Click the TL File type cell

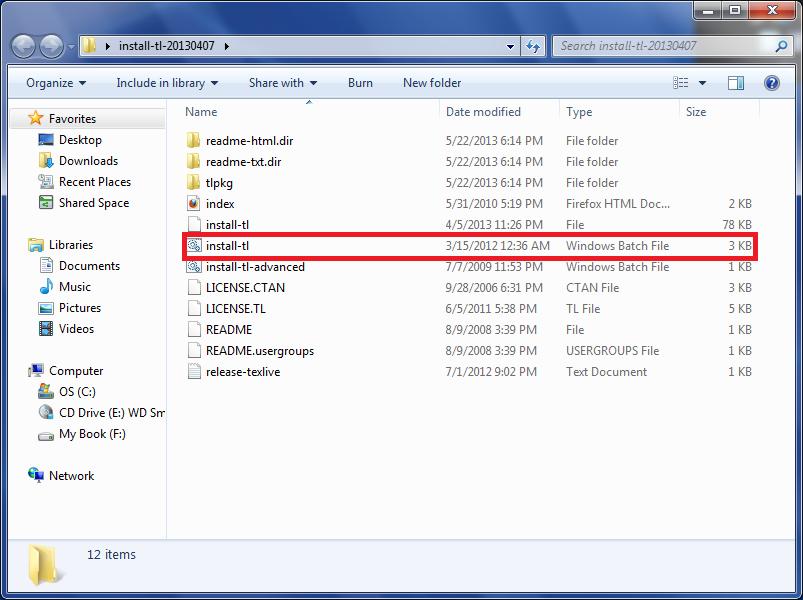(583, 309)
